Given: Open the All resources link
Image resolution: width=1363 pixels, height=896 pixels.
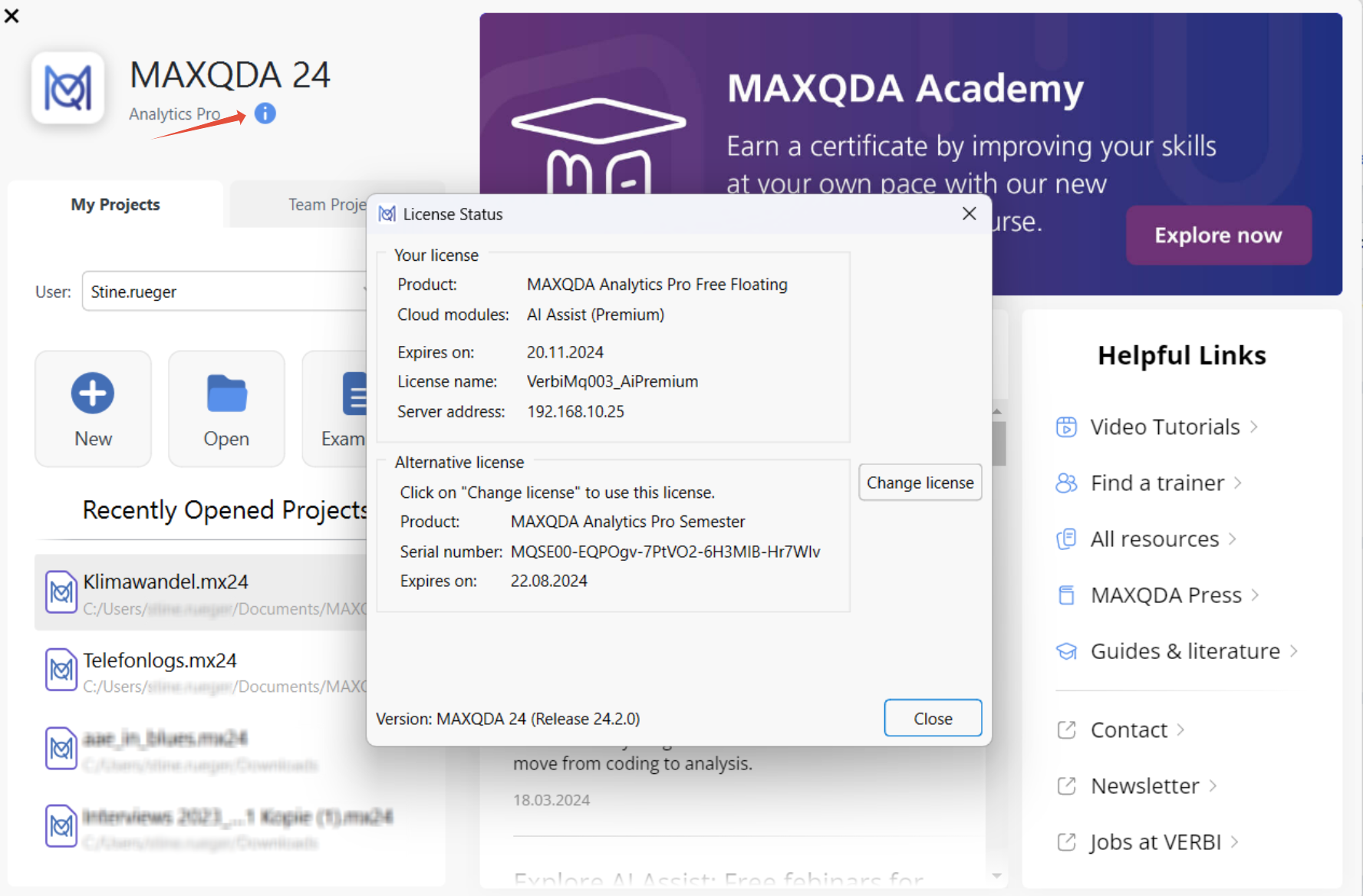Looking at the screenshot, I should coord(1154,539).
